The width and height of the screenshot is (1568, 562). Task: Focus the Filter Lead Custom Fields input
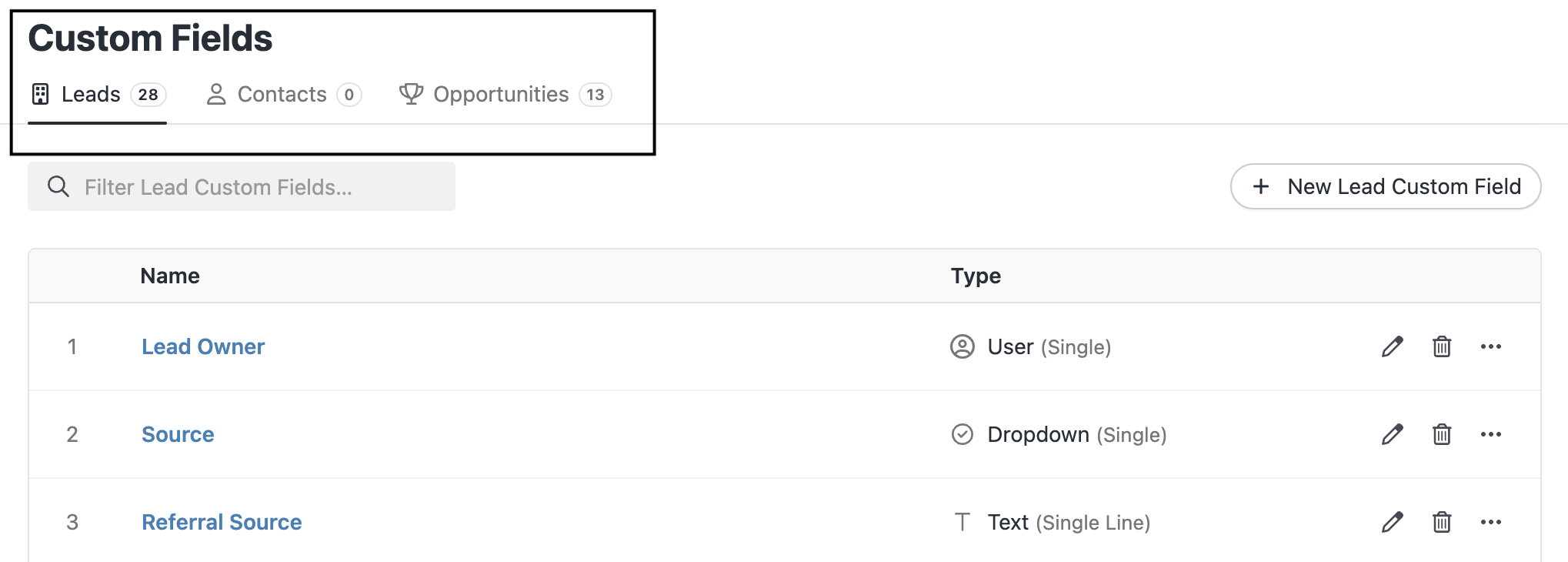click(x=254, y=187)
